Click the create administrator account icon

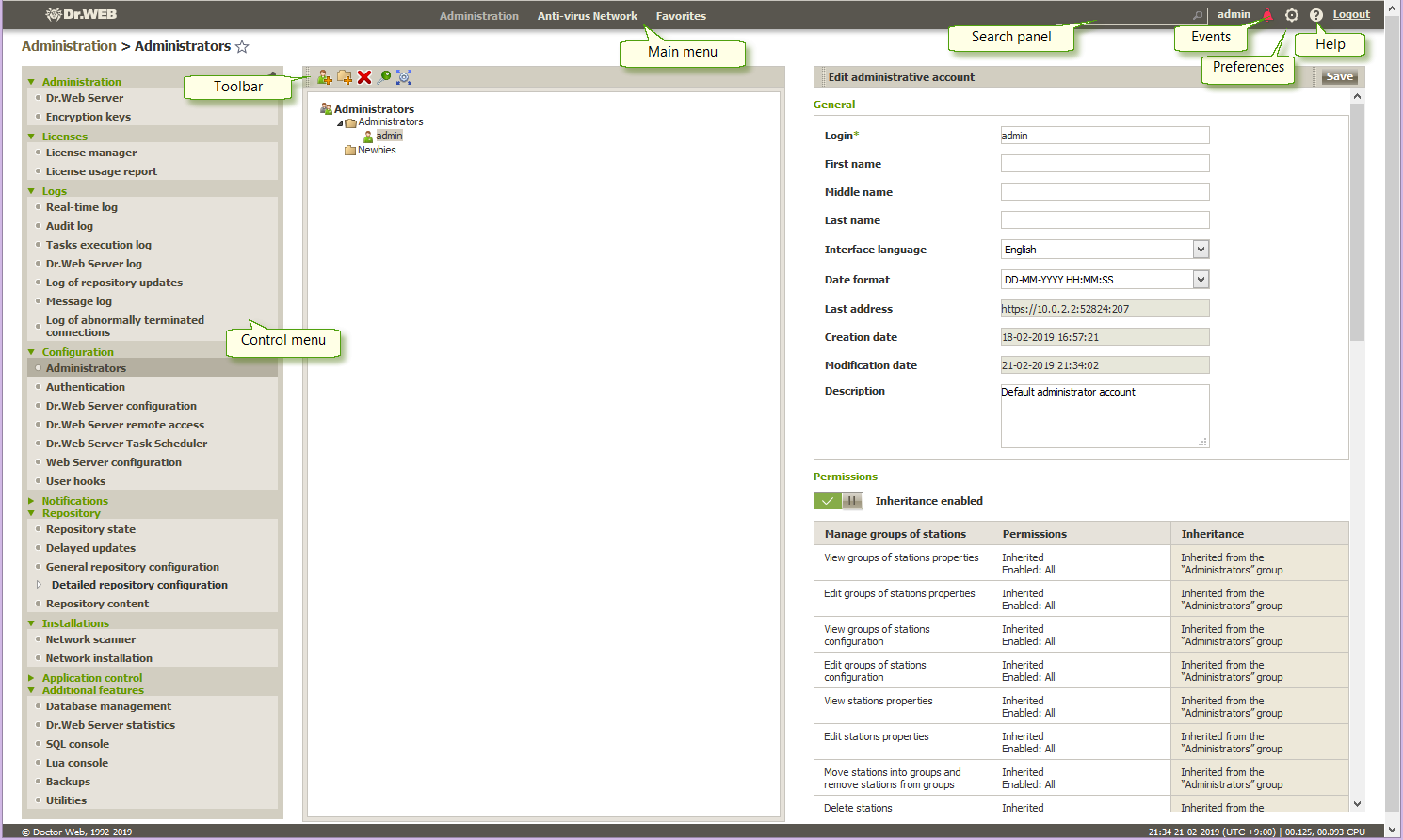coord(325,77)
